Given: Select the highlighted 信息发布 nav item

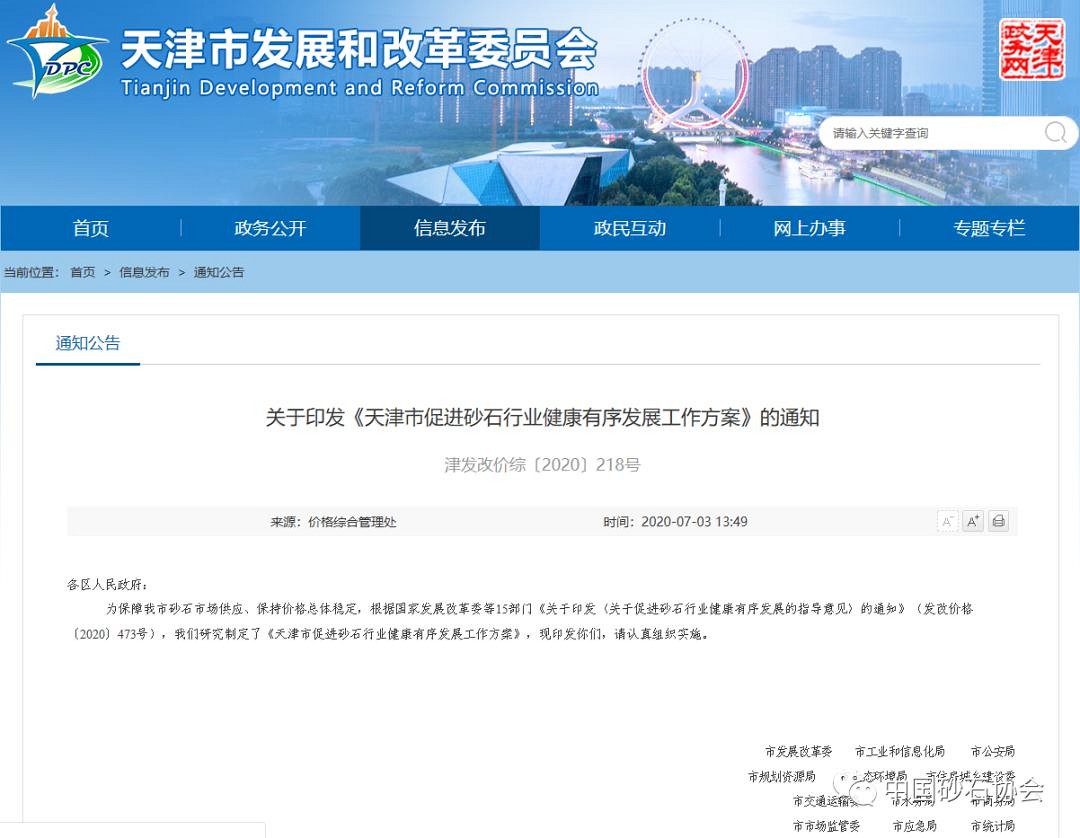Looking at the screenshot, I should (x=449, y=228).
